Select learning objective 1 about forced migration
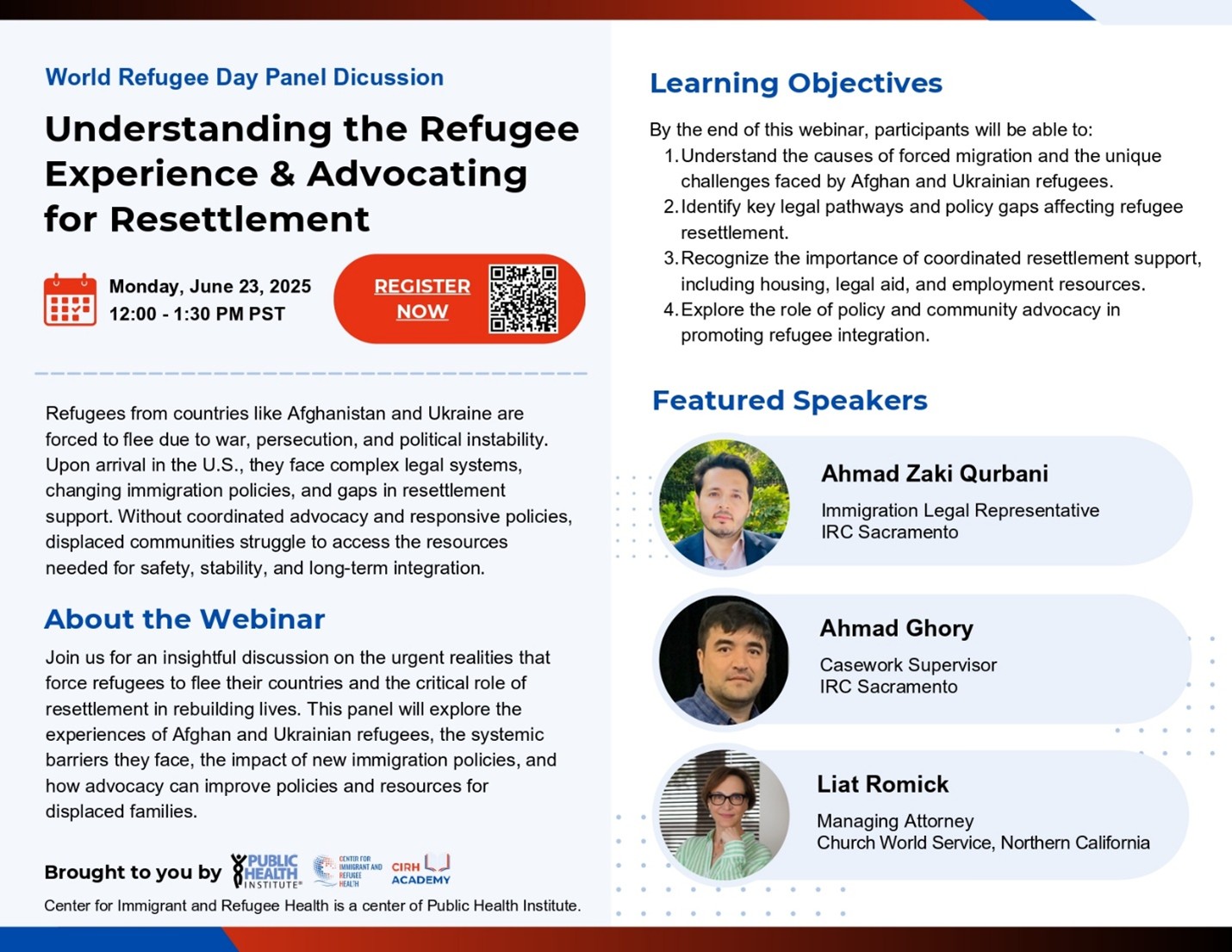 (921, 168)
